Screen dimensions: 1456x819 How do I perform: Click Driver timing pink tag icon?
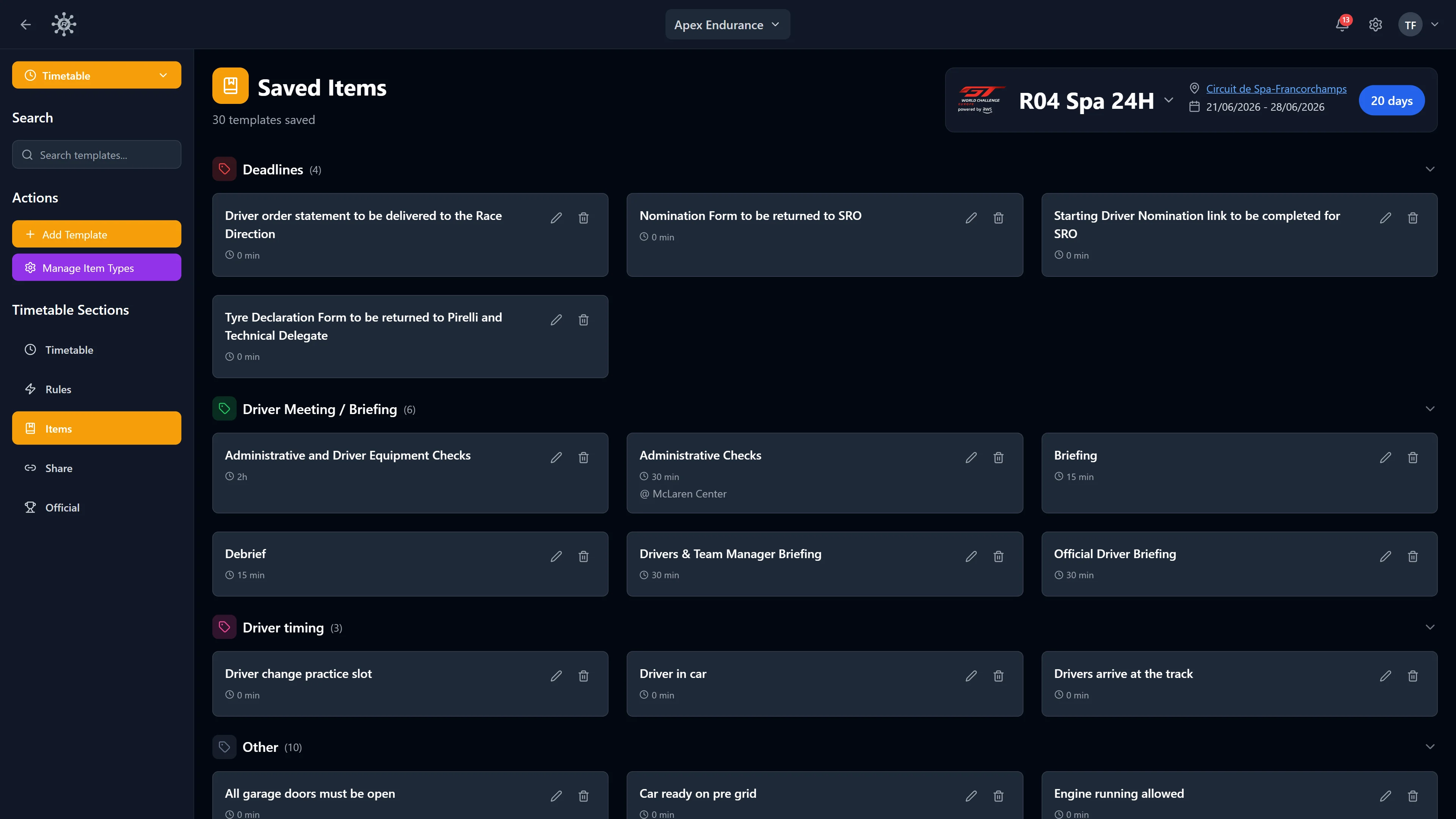click(224, 628)
